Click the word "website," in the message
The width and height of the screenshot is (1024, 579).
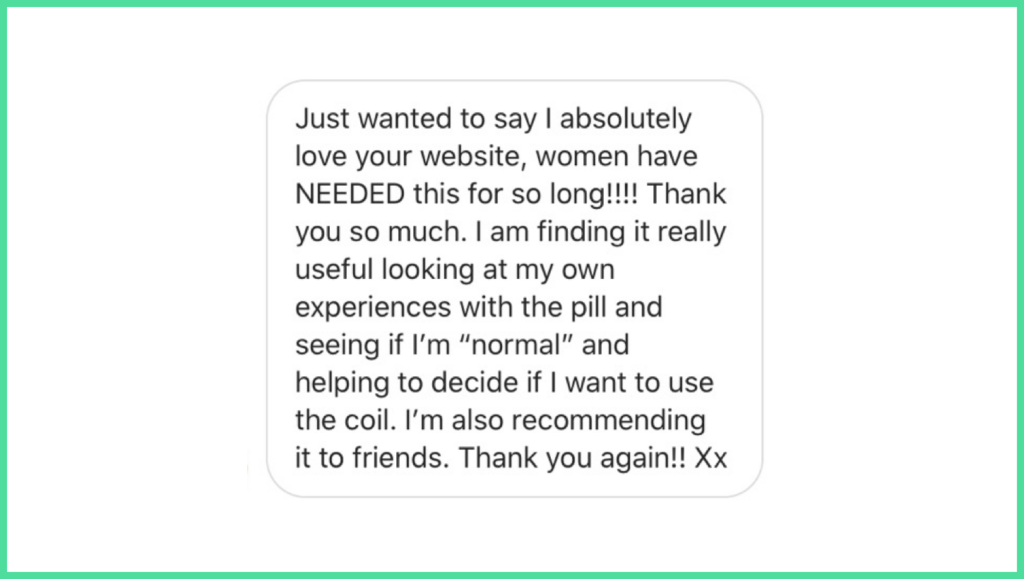(x=473, y=156)
